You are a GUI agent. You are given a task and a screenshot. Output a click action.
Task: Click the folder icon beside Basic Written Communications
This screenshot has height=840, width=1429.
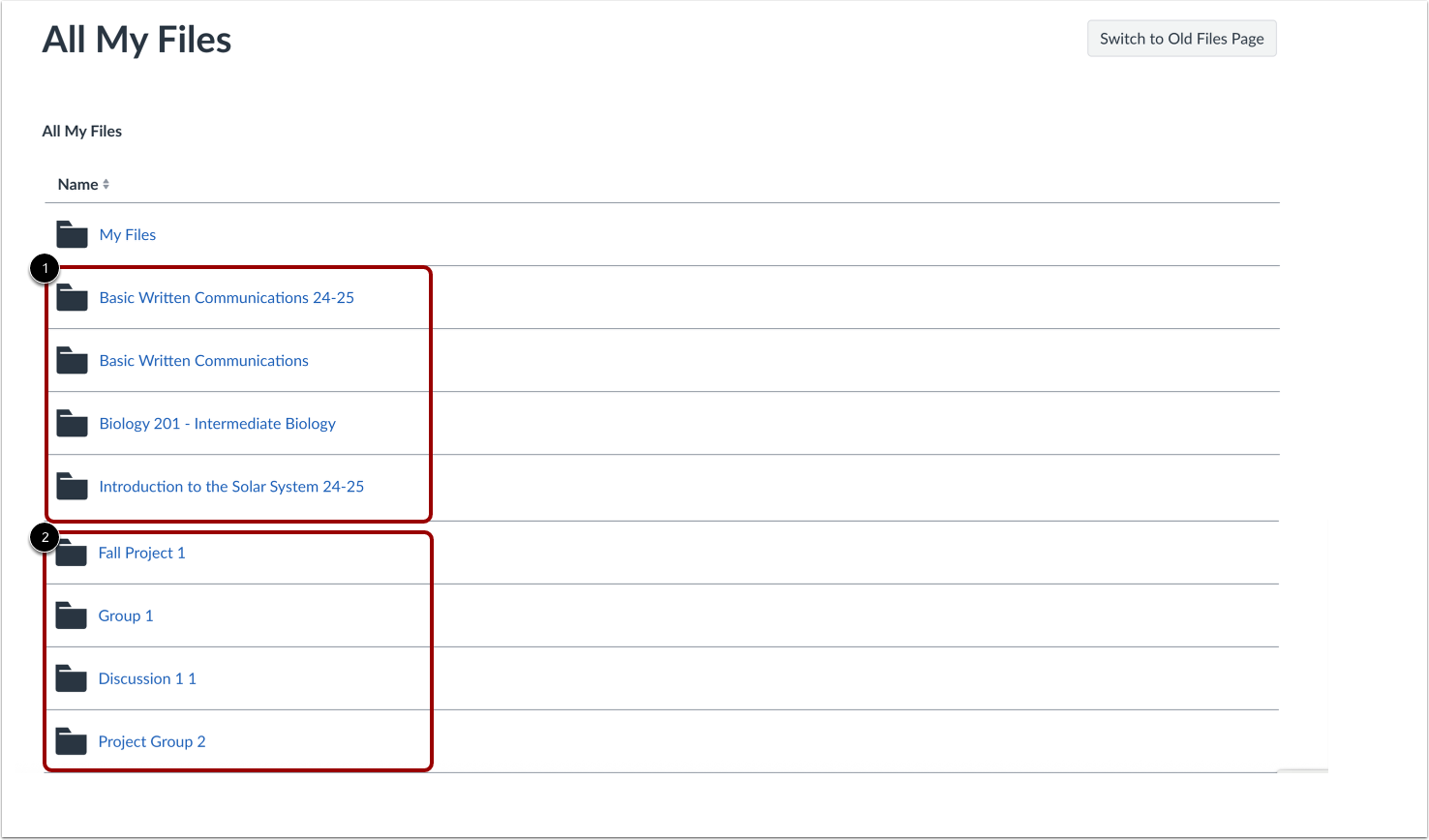[x=71, y=360]
